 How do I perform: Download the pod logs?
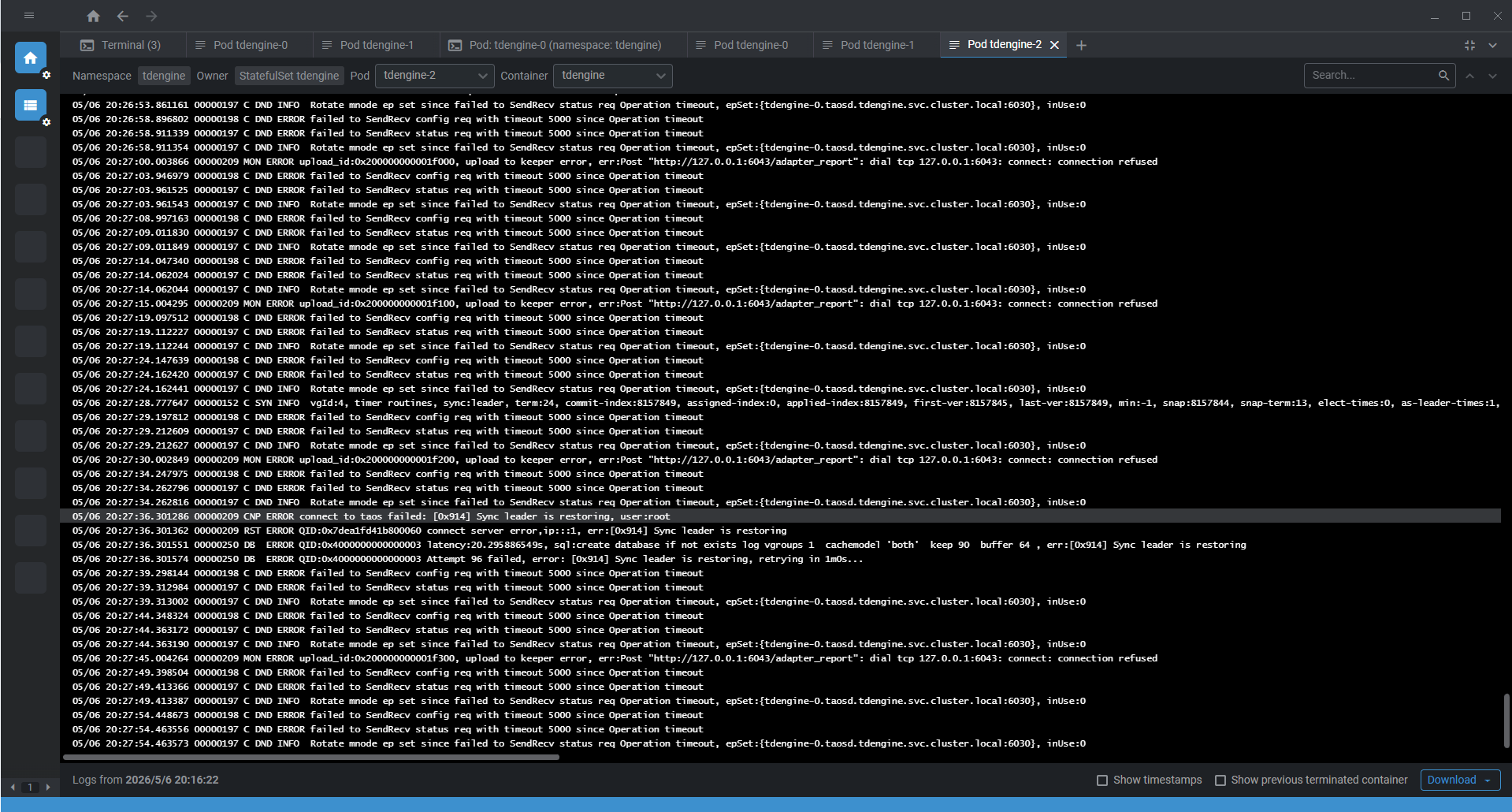(1460, 780)
